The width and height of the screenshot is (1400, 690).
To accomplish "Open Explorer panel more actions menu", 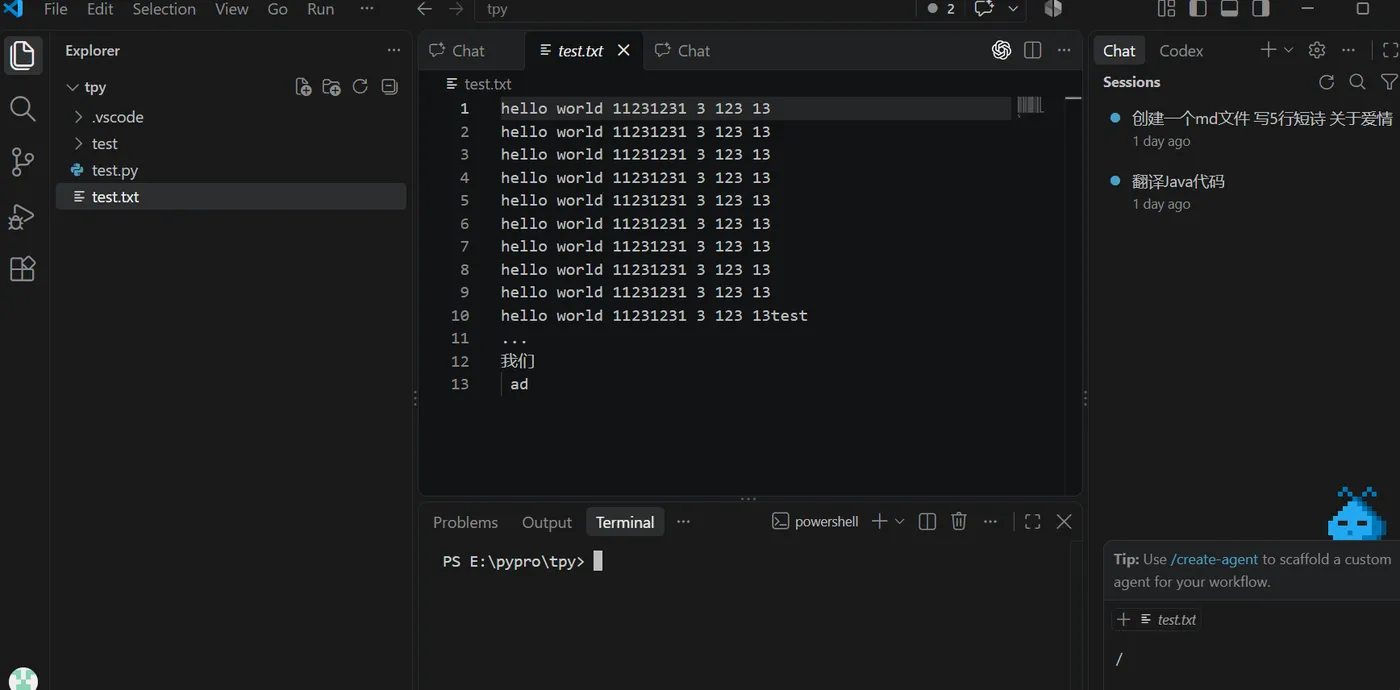I will coord(393,50).
